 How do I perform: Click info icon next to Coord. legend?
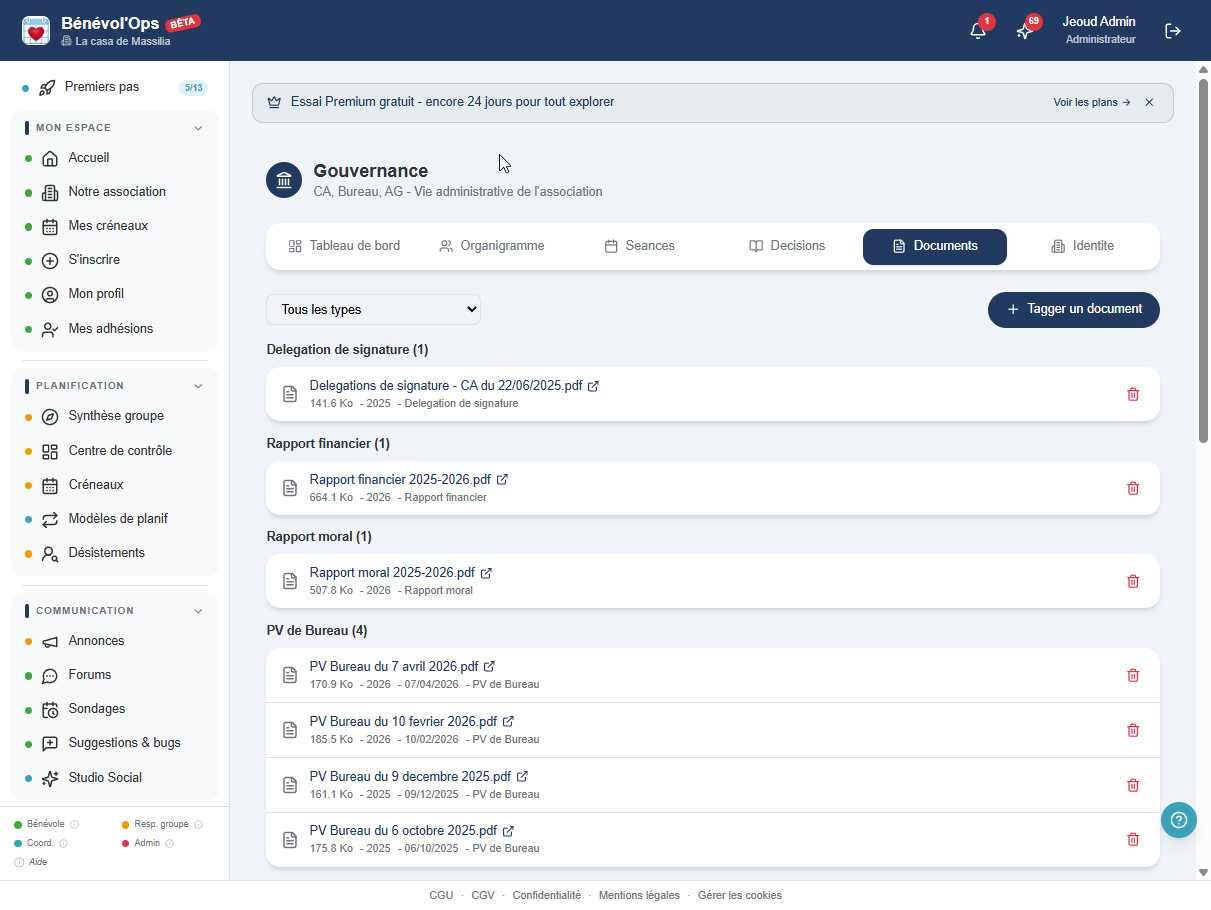click(64, 843)
